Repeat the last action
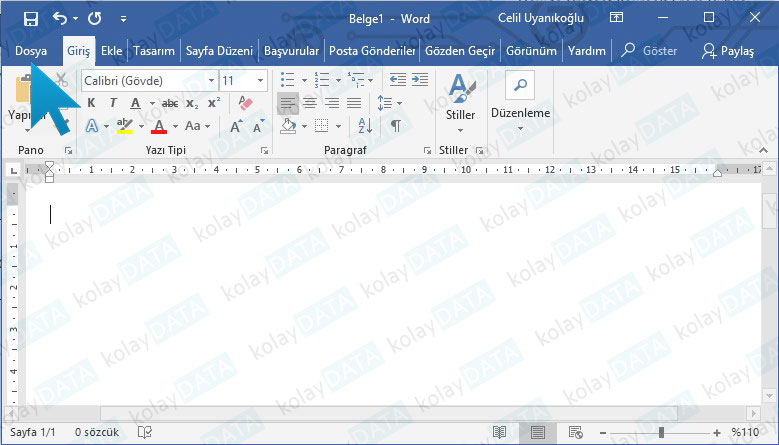 pos(94,19)
